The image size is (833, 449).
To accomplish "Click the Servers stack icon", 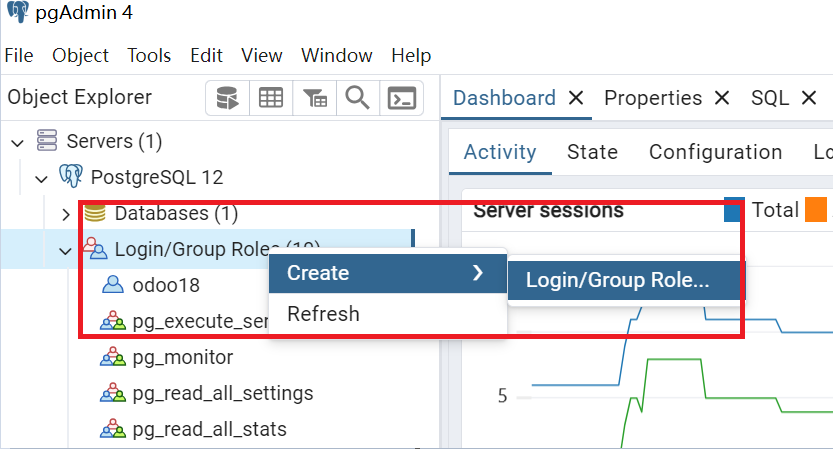I will click(47, 141).
